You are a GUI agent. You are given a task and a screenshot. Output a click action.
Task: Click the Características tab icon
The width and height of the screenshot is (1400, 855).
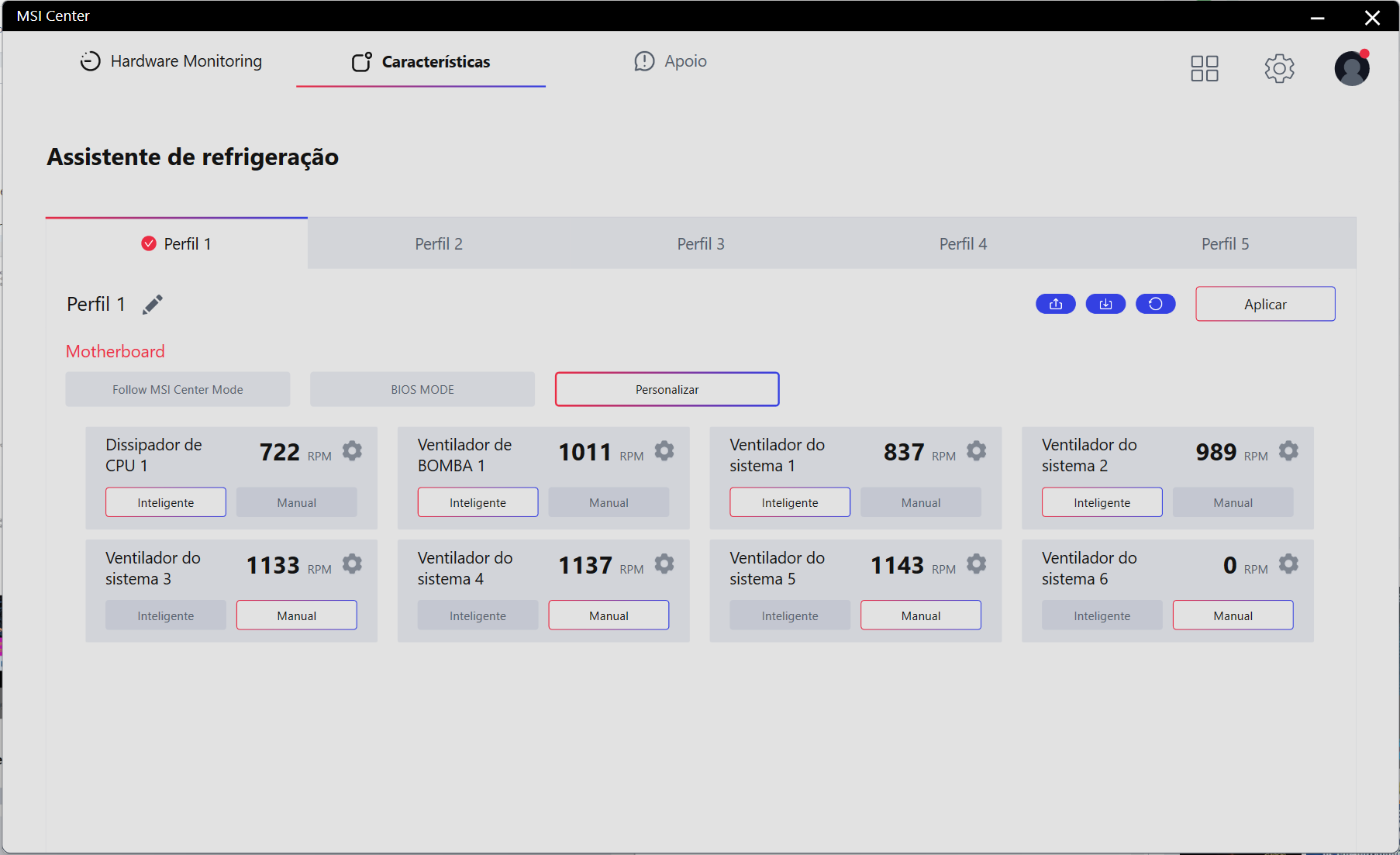tap(362, 62)
